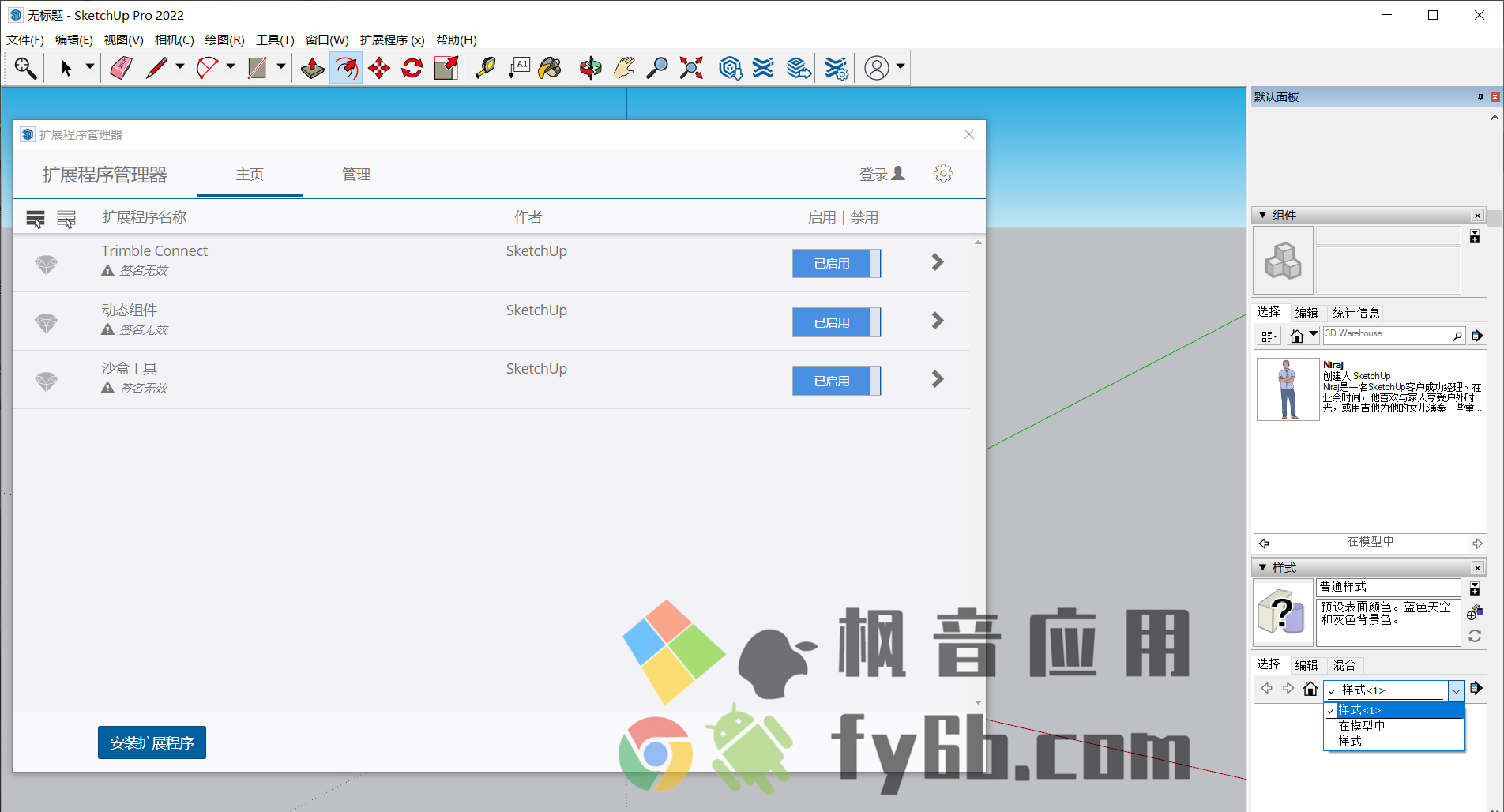
Task: Open Select tool dropdown arrow
Action: pyautogui.click(x=89, y=67)
